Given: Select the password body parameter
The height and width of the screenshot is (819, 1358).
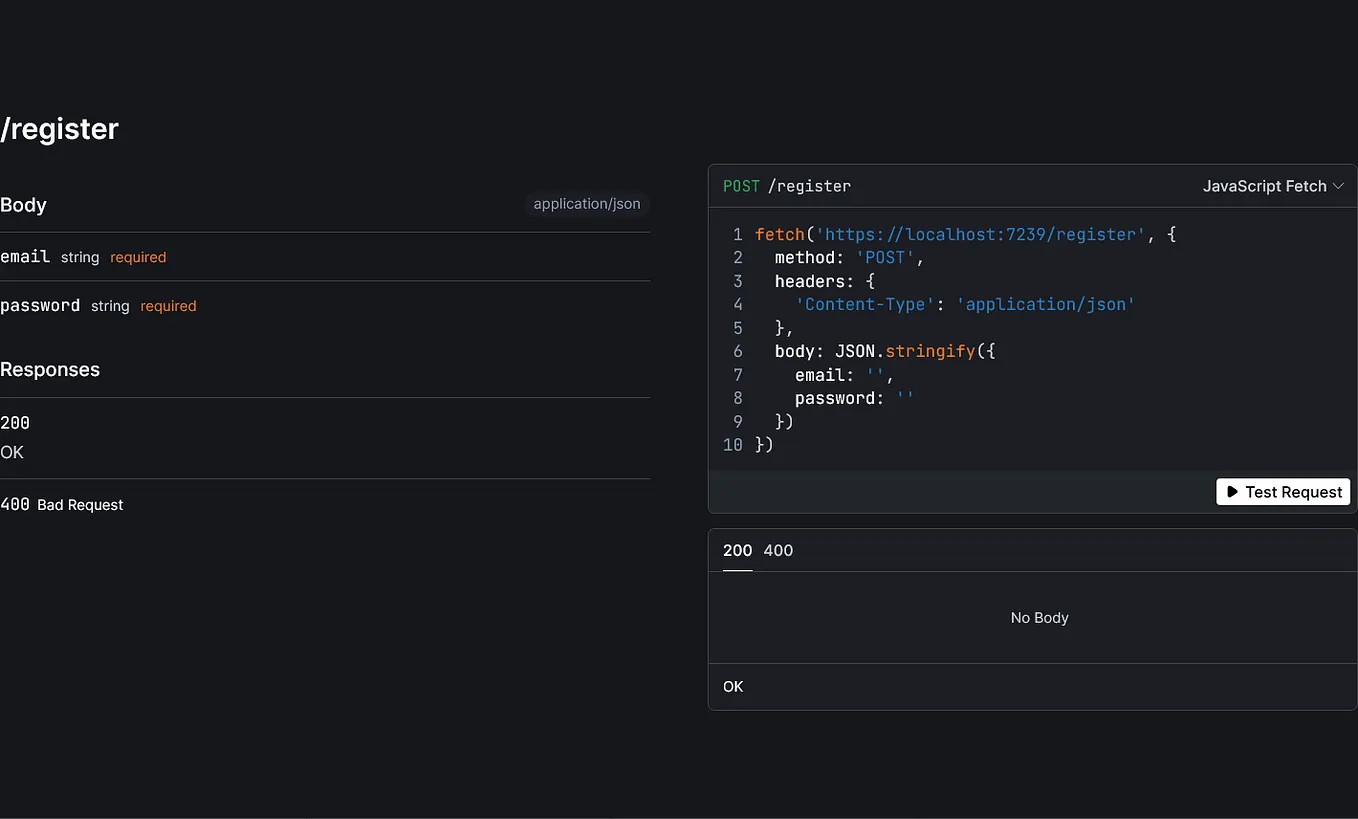Looking at the screenshot, I should coord(40,306).
